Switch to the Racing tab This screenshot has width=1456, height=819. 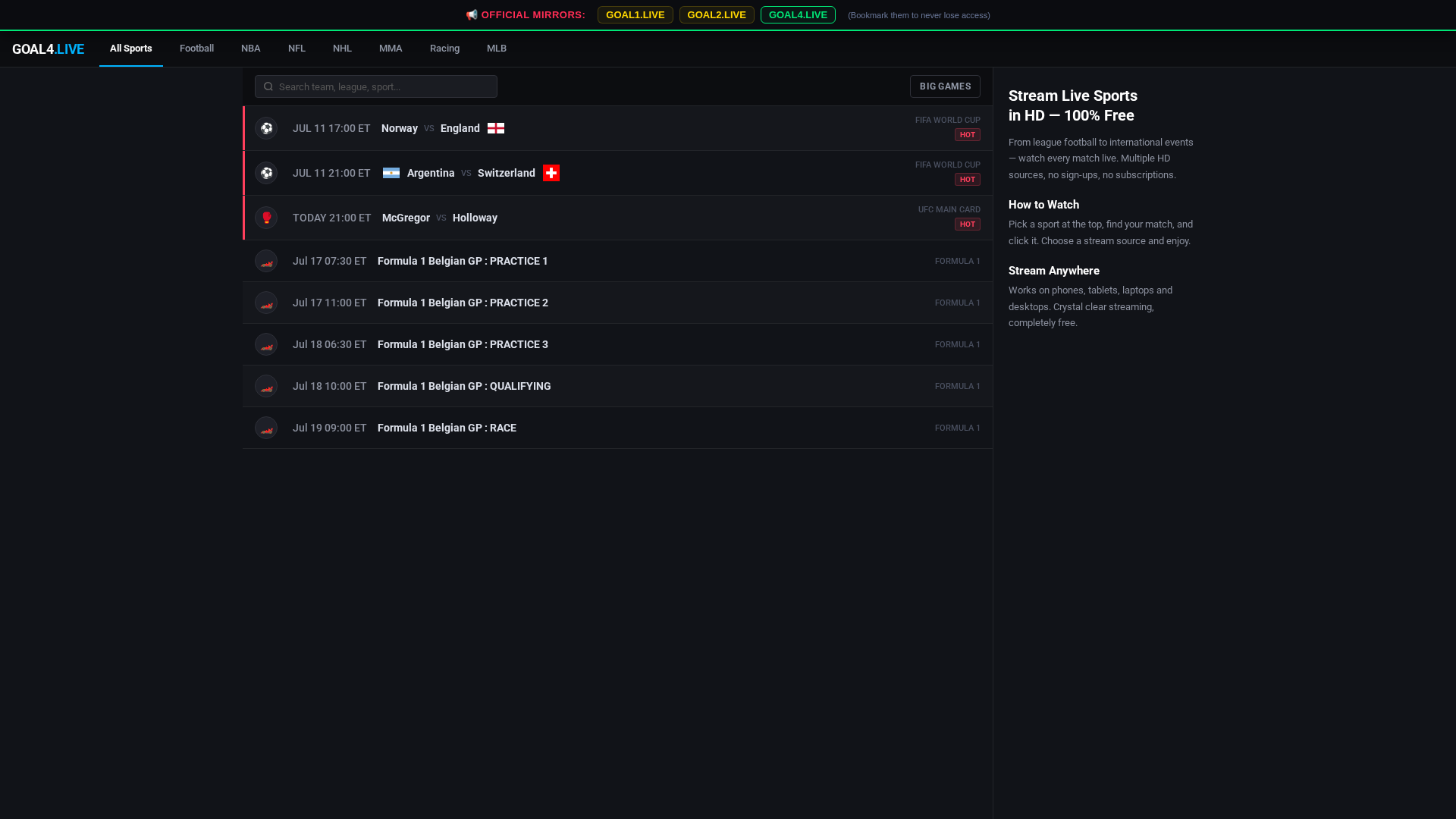pos(445,49)
